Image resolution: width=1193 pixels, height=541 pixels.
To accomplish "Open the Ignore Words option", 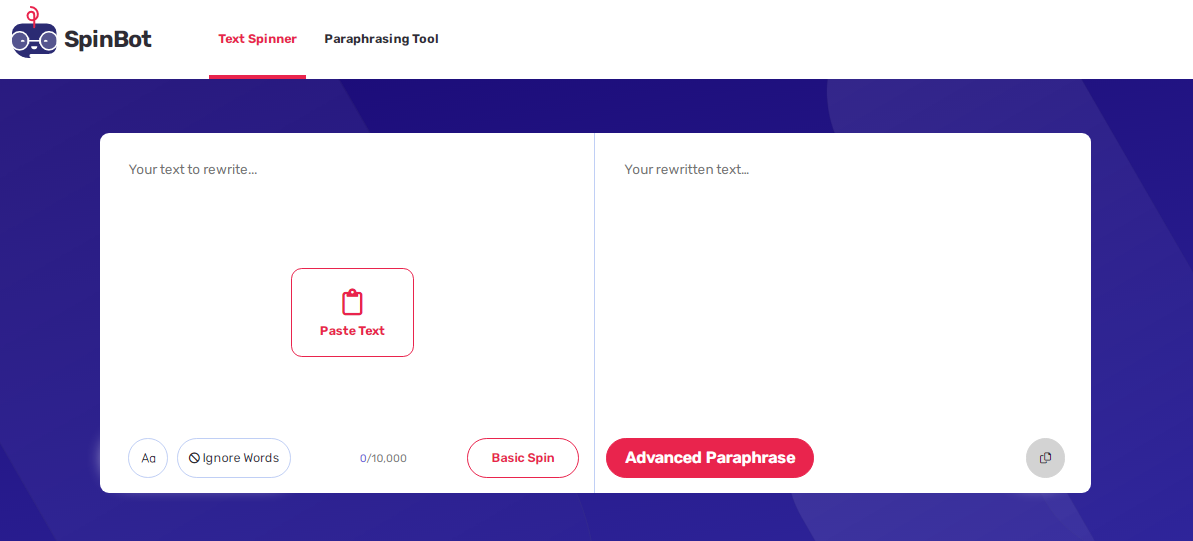I will click(234, 458).
